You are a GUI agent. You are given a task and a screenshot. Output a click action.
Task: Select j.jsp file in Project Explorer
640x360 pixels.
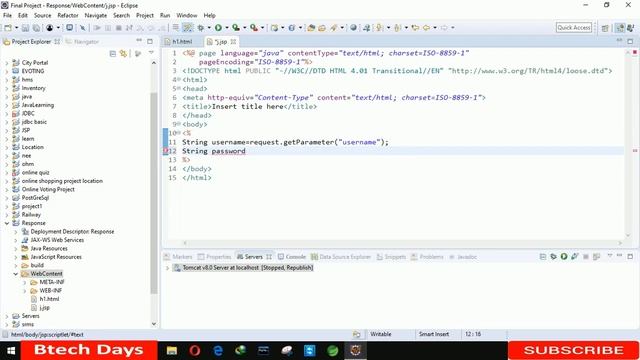click(44, 308)
